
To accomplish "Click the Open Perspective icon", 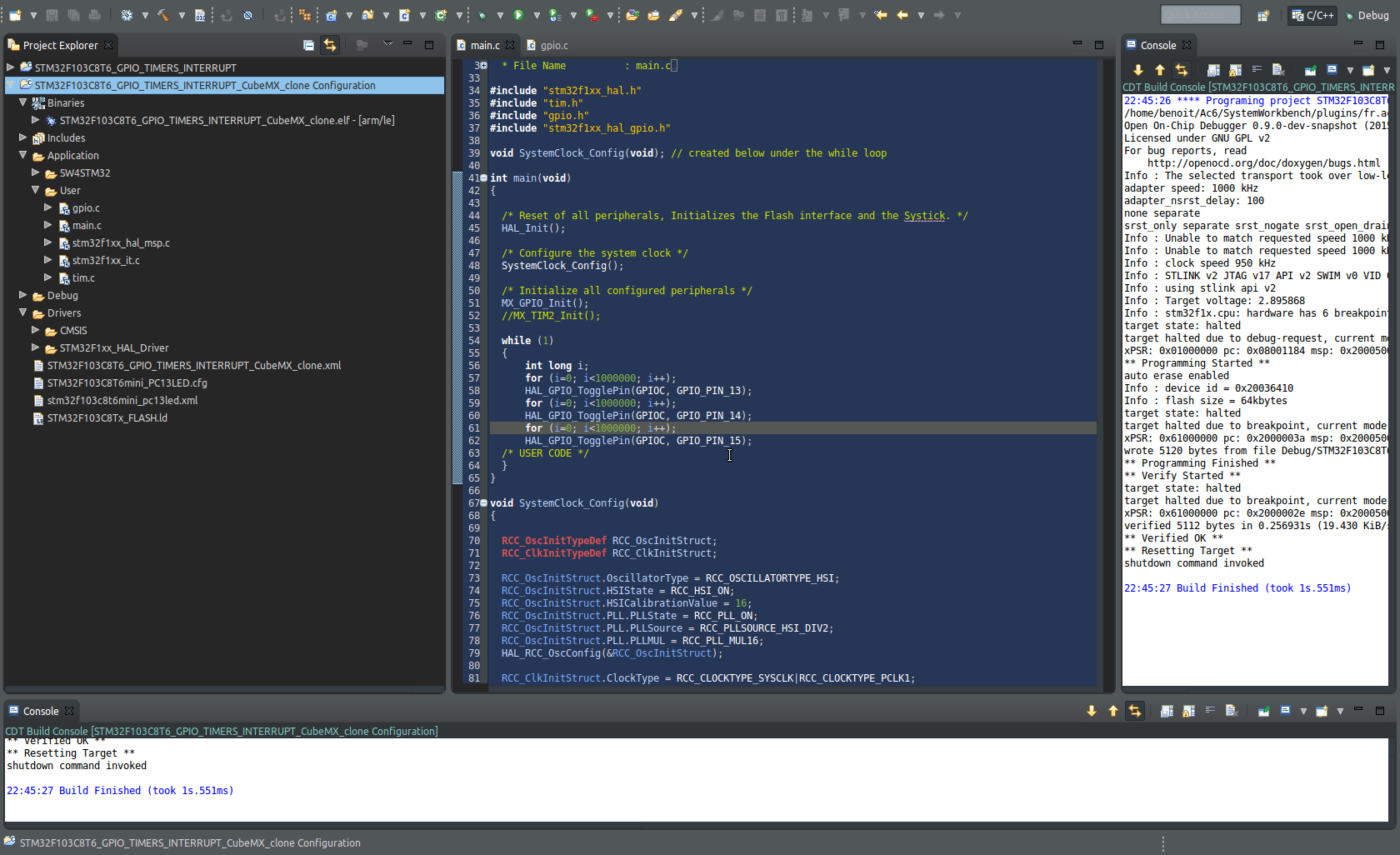I will pyautogui.click(x=1263, y=15).
